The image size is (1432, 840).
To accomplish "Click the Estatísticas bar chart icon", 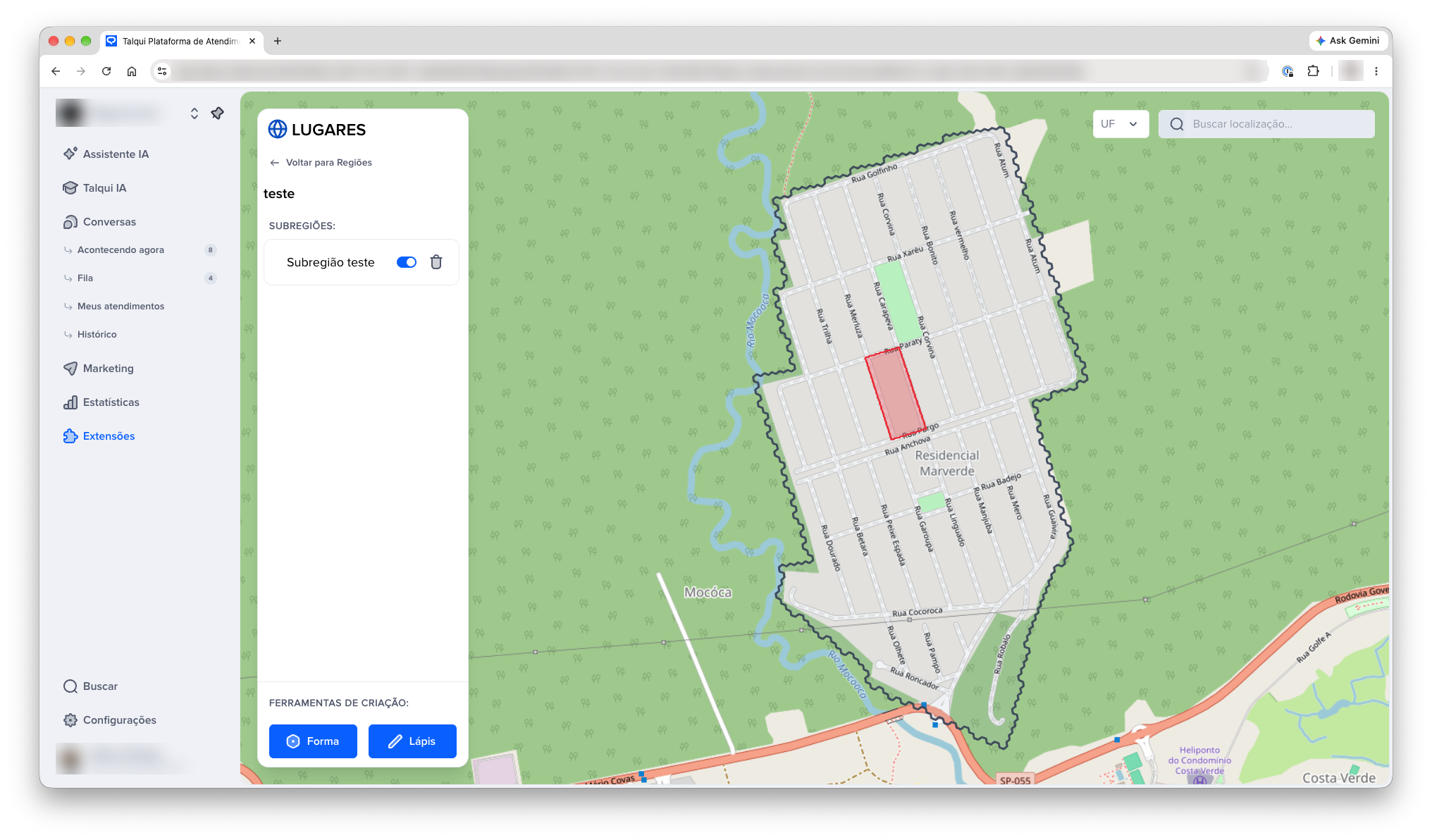I will pos(70,402).
